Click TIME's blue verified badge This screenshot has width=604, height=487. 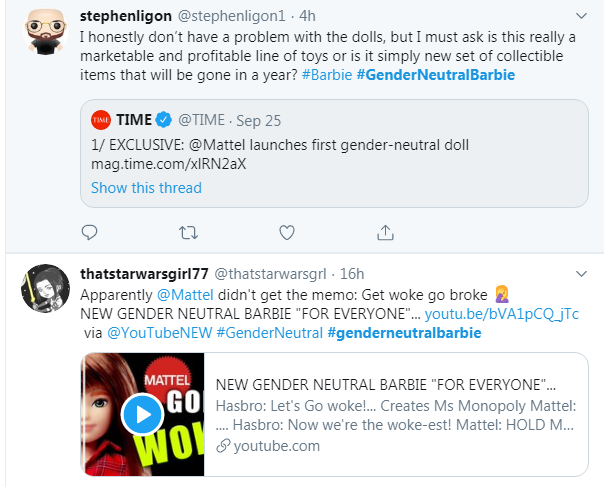tap(163, 120)
